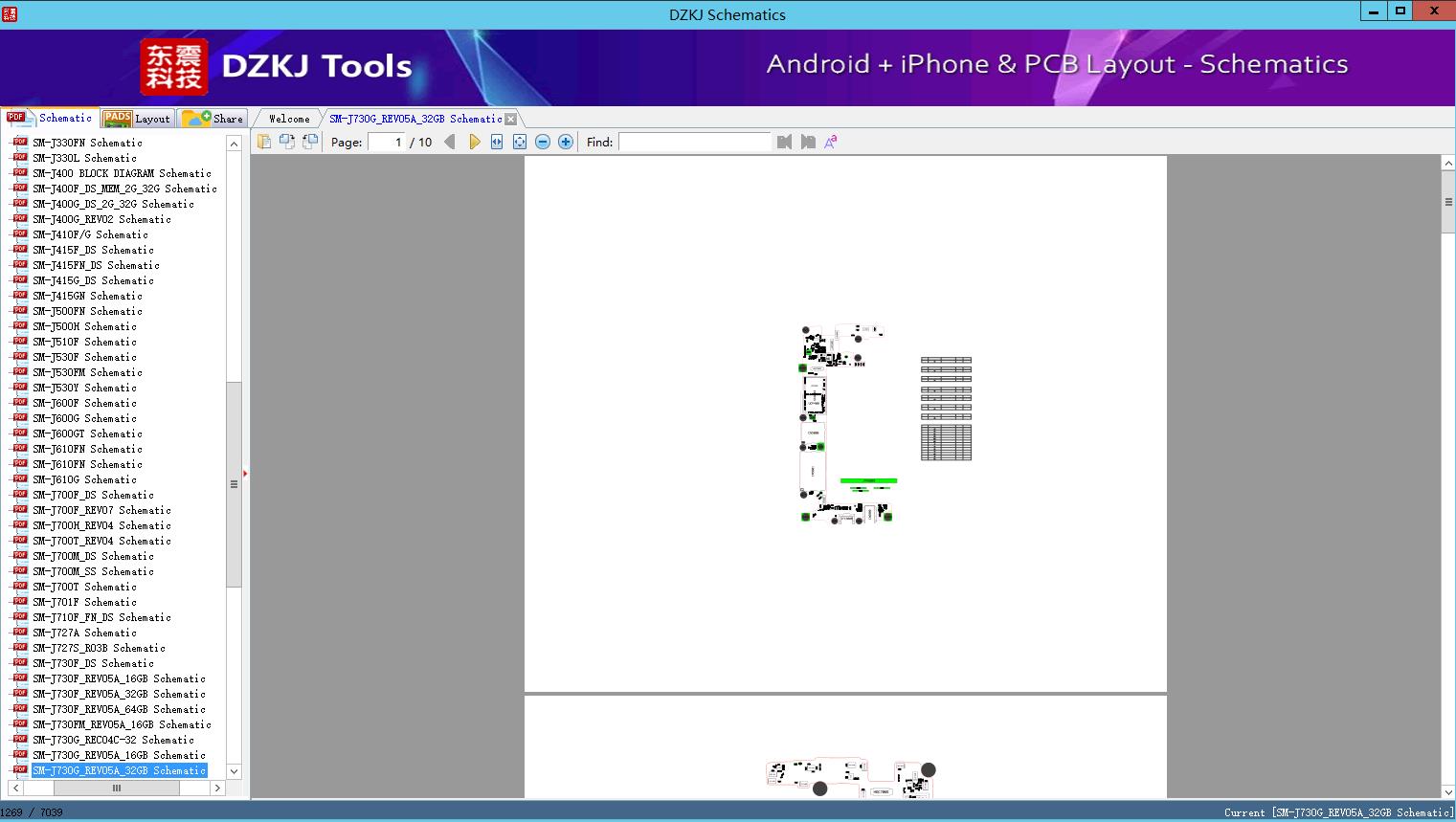The image size is (1456, 822).
Task: Click the find next icon
Action: (808, 142)
